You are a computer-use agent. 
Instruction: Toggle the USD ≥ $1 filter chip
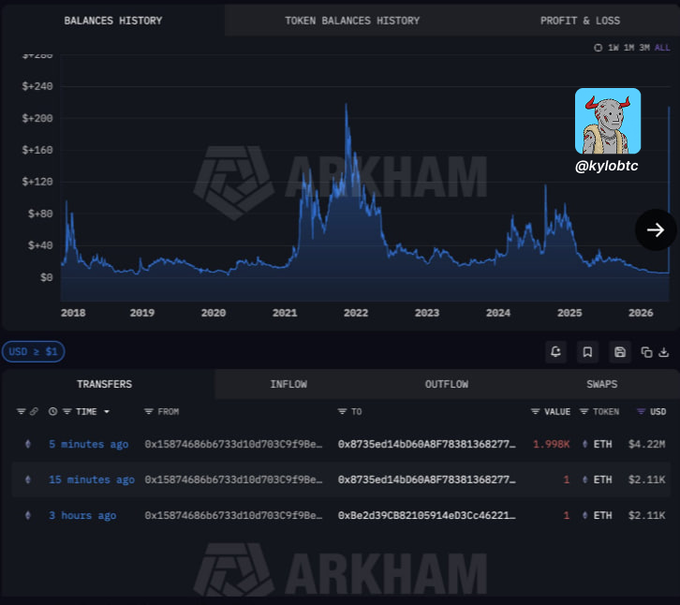pos(33,352)
